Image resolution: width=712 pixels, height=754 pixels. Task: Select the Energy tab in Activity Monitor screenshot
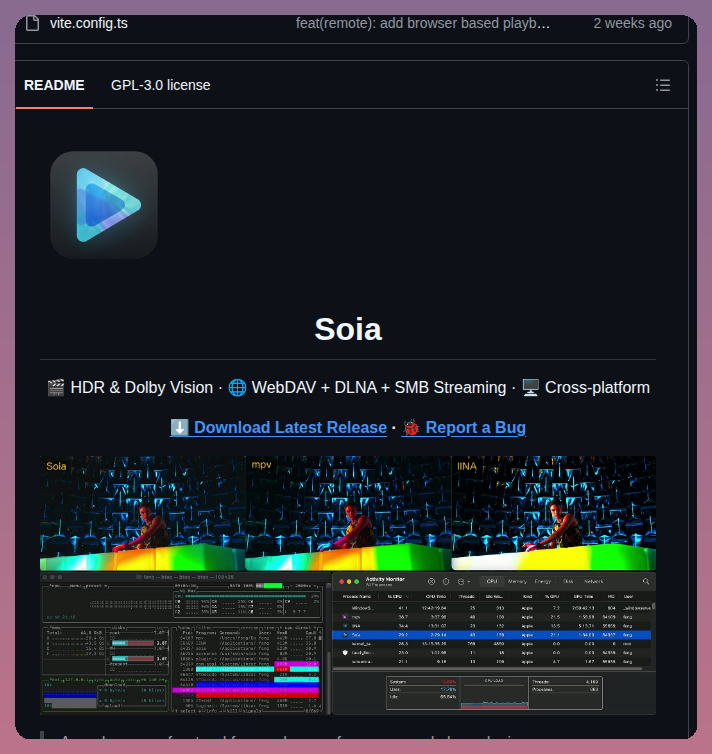543,581
